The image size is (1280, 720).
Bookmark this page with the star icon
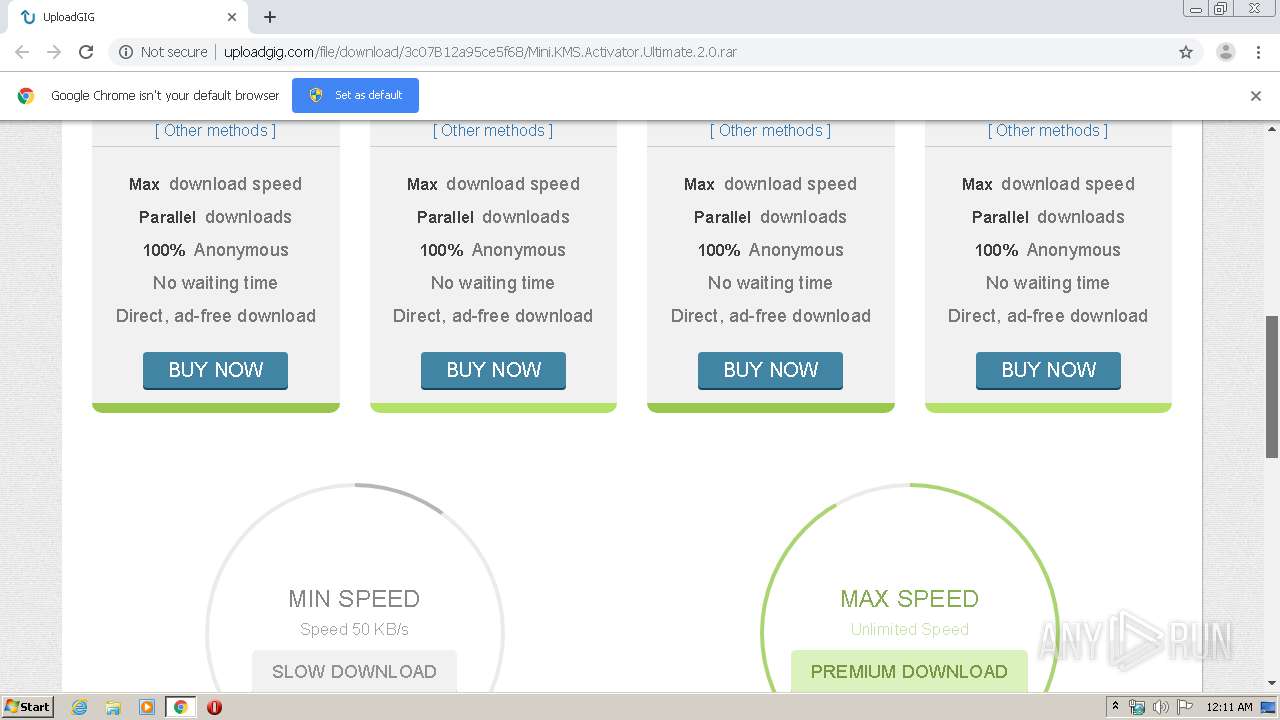click(1186, 52)
